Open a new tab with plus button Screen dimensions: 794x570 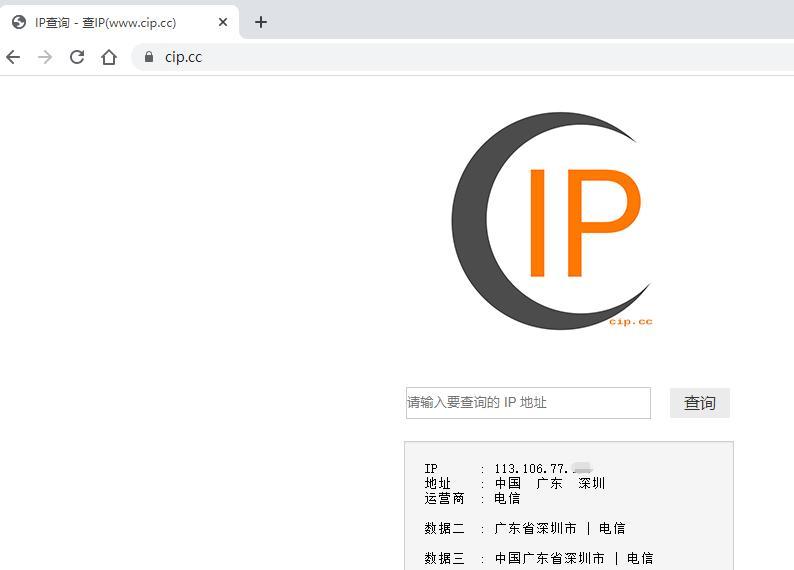coord(261,22)
